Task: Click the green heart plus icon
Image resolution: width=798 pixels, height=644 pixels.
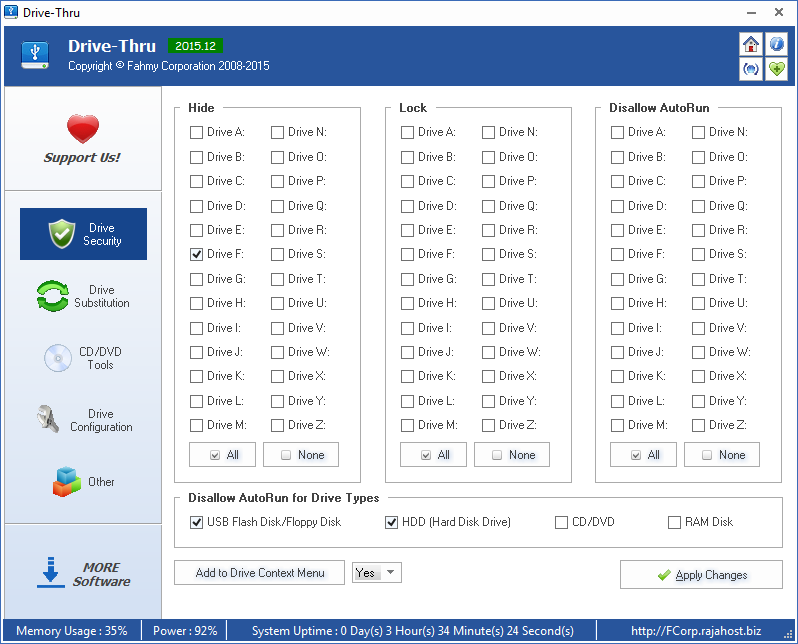Action: tap(776, 69)
